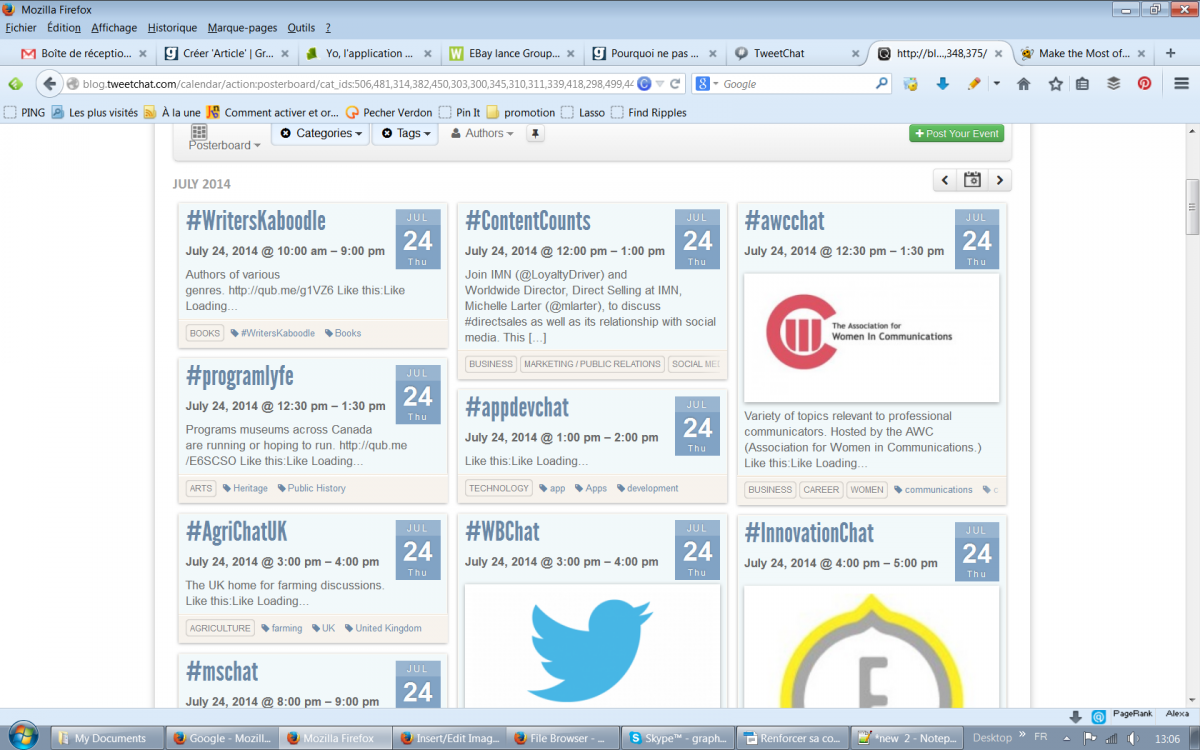Click the Find Ripples bookmark
Image resolution: width=1200 pixels, height=750 pixels.
(649, 113)
